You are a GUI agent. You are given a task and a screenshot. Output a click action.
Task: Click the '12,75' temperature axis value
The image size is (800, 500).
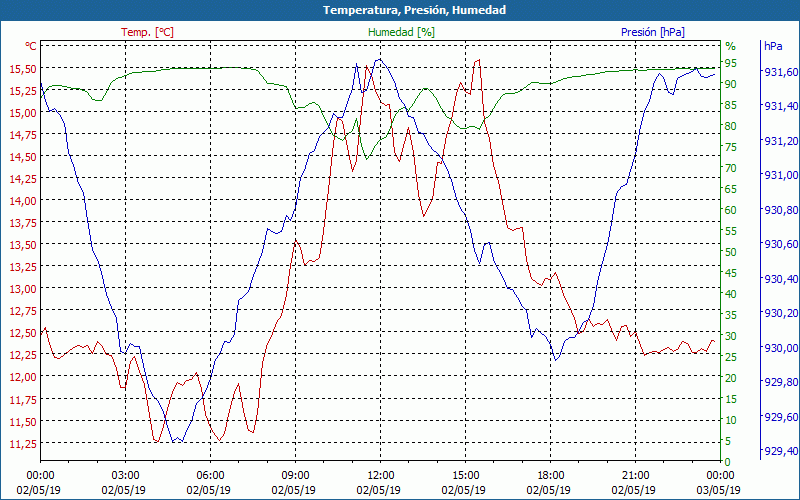[22, 311]
